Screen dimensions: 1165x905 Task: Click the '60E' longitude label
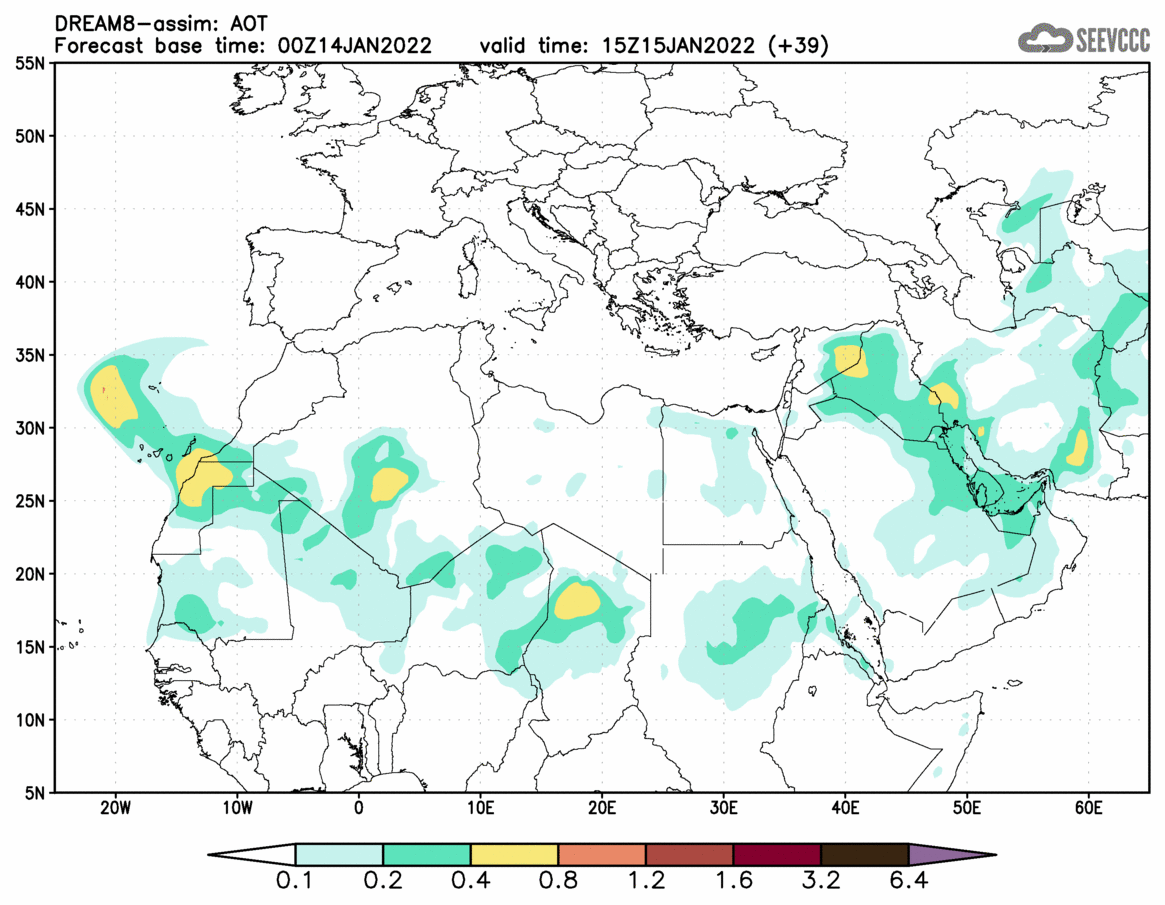(1088, 808)
